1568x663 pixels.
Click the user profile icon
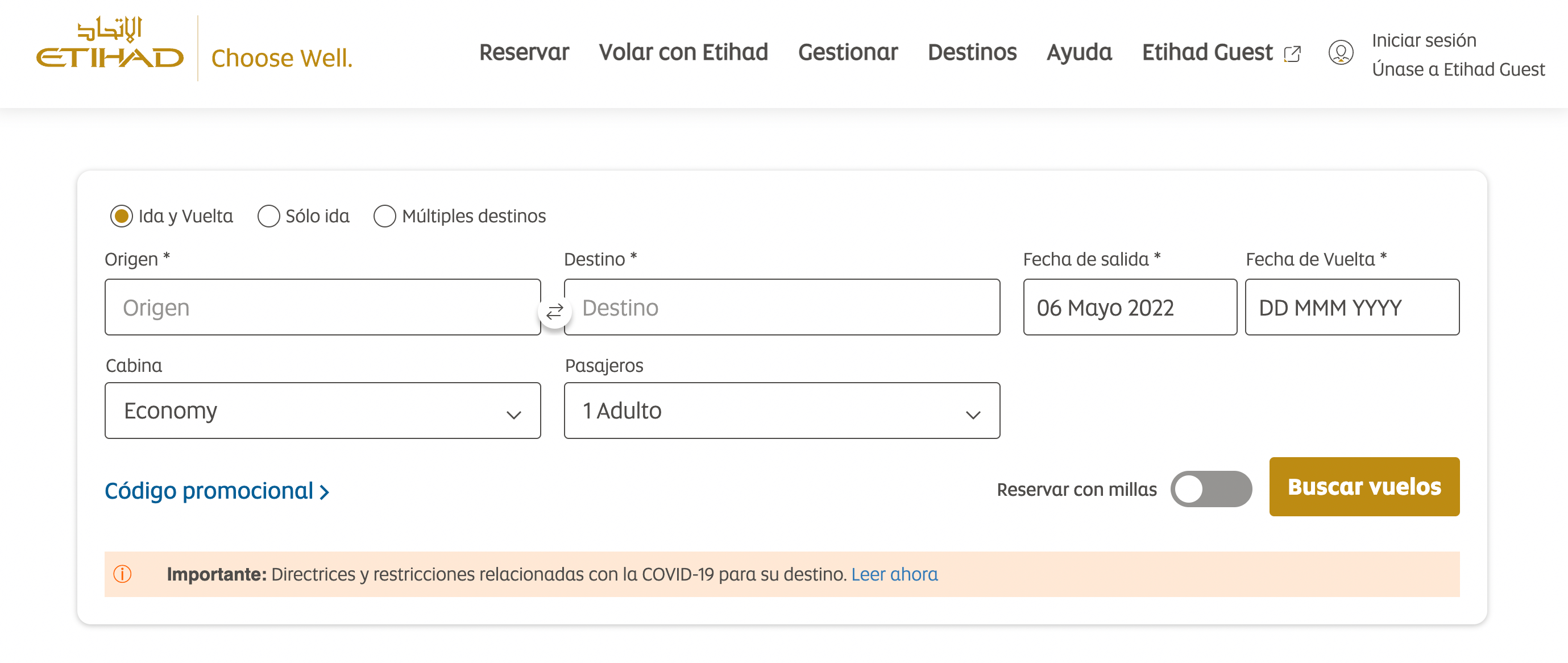click(1341, 52)
